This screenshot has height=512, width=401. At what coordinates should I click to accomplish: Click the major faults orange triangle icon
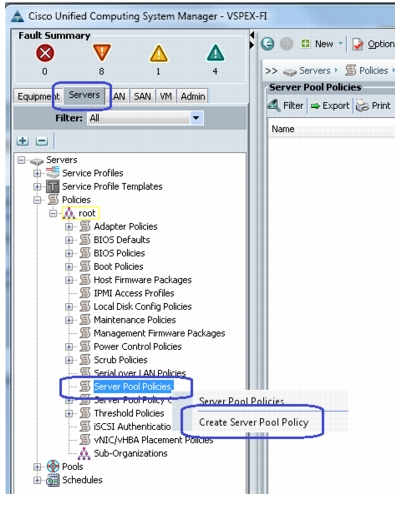click(102, 53)
